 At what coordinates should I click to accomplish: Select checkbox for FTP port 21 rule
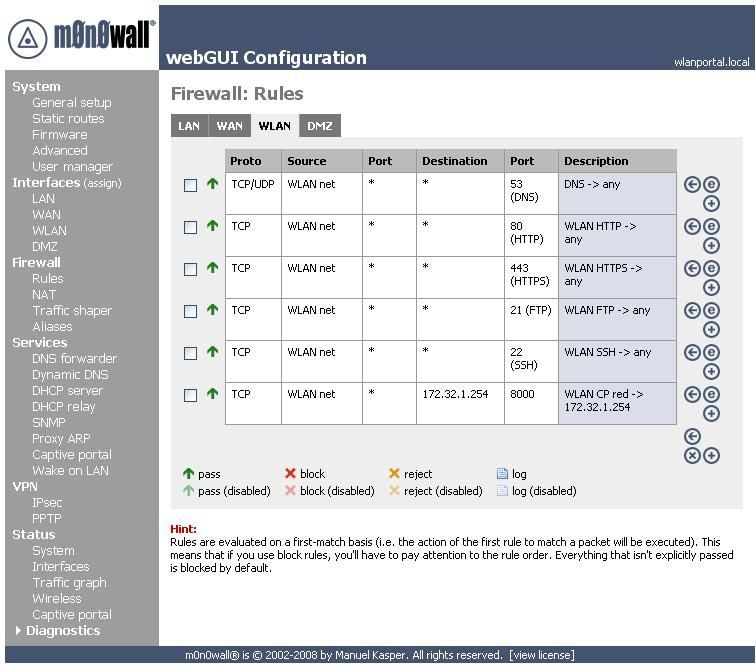(190, 312)
